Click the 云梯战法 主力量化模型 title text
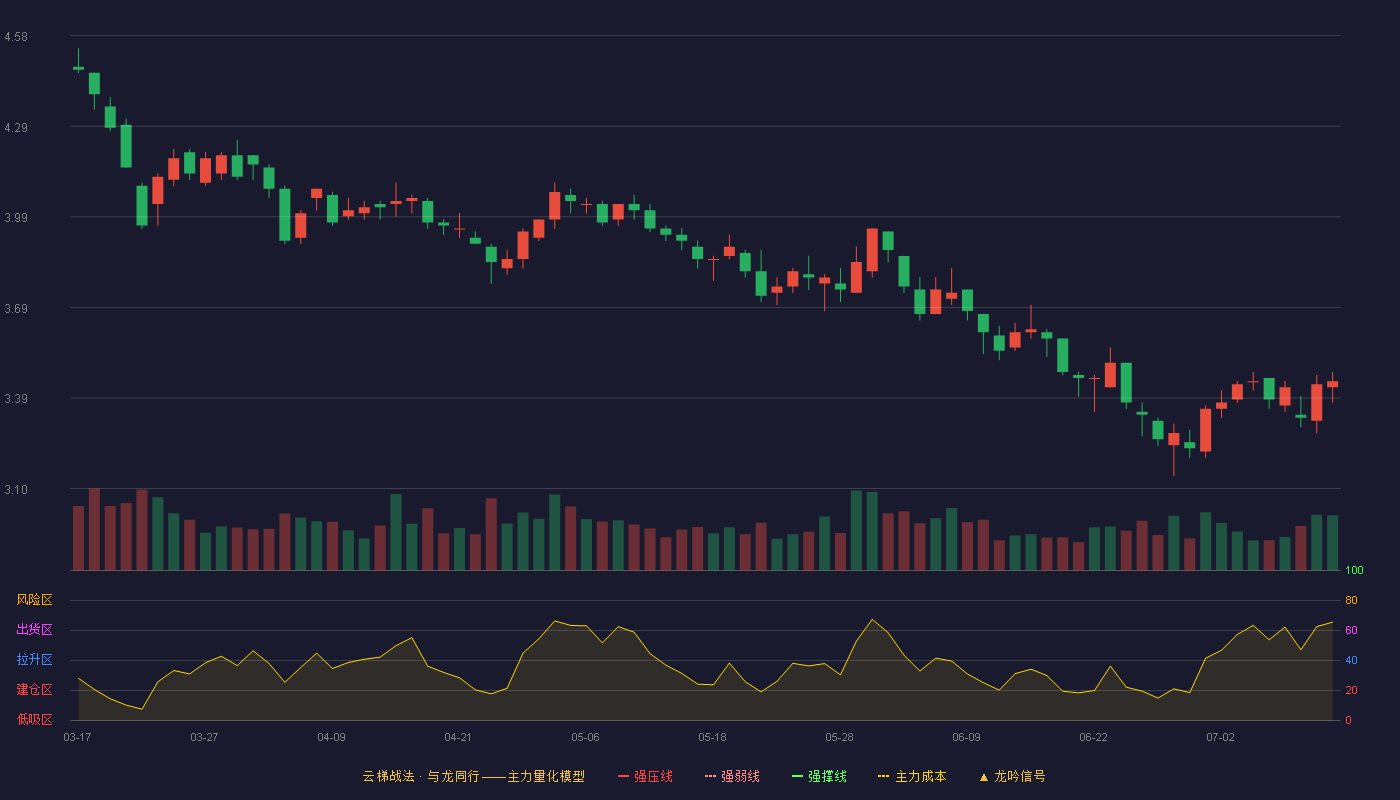Screen dimensions: 1400x800 [x=474, y=777]
